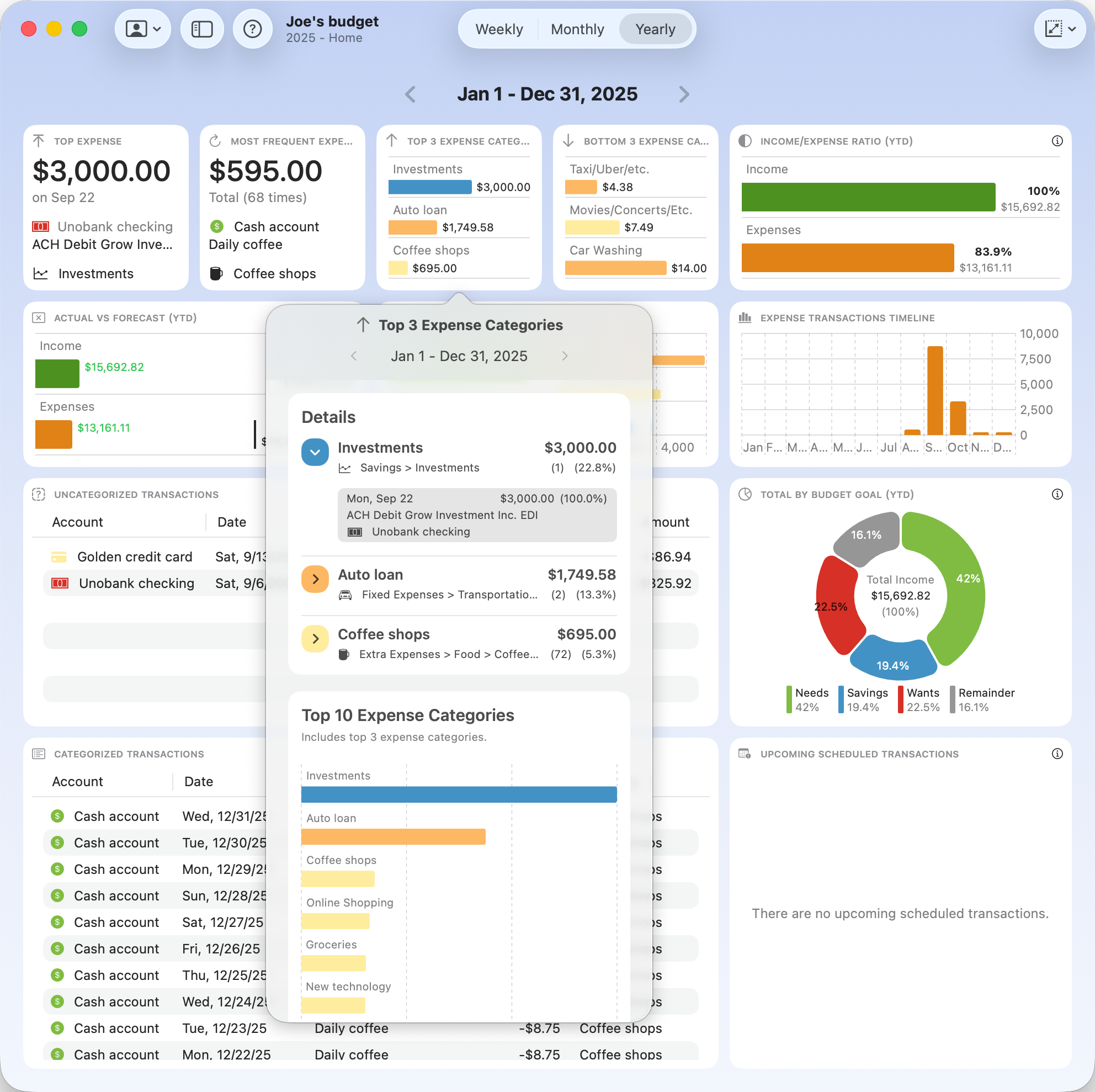
Task: Toggle the sidebar panel visibility
Action: click(x=202, y=28)
